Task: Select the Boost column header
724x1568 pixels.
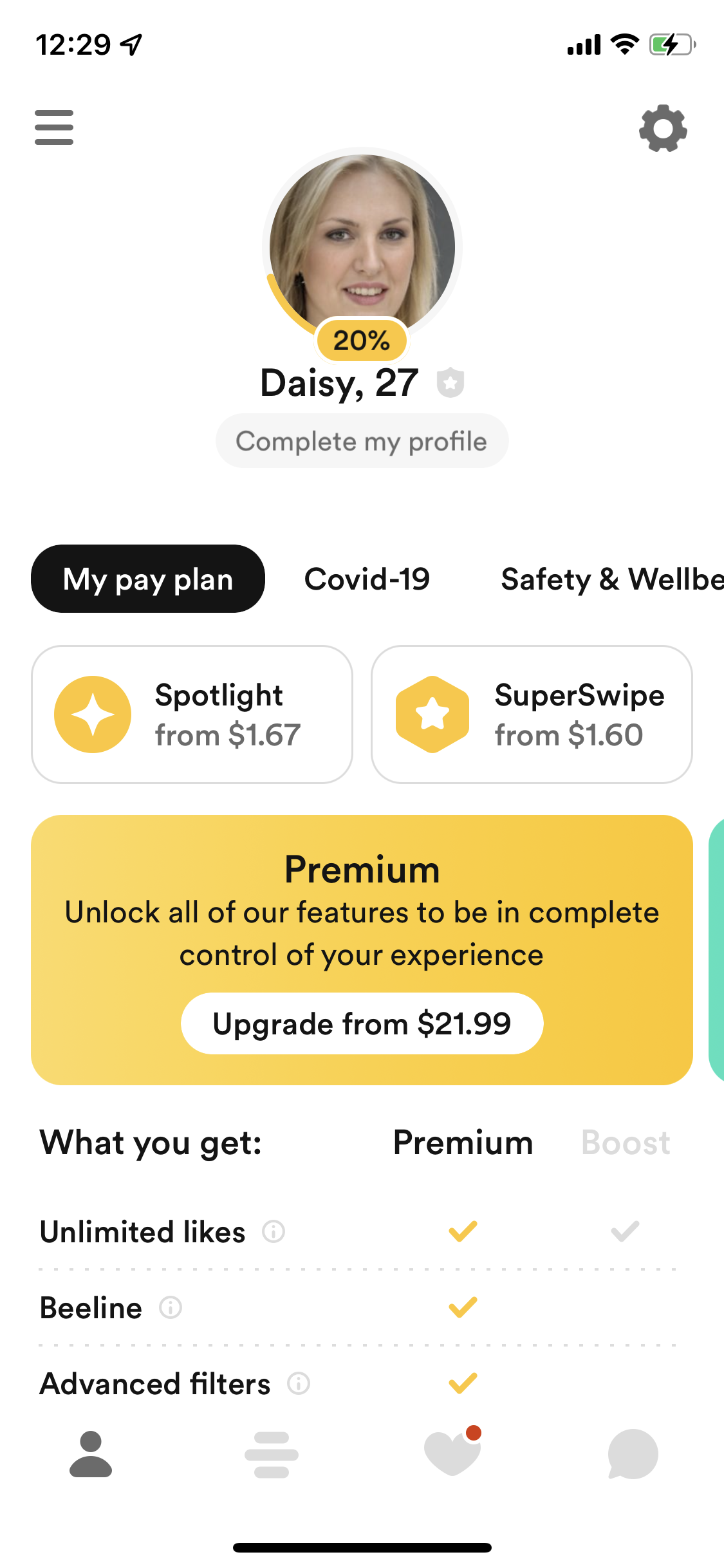Action: (x=626, y=1143)
